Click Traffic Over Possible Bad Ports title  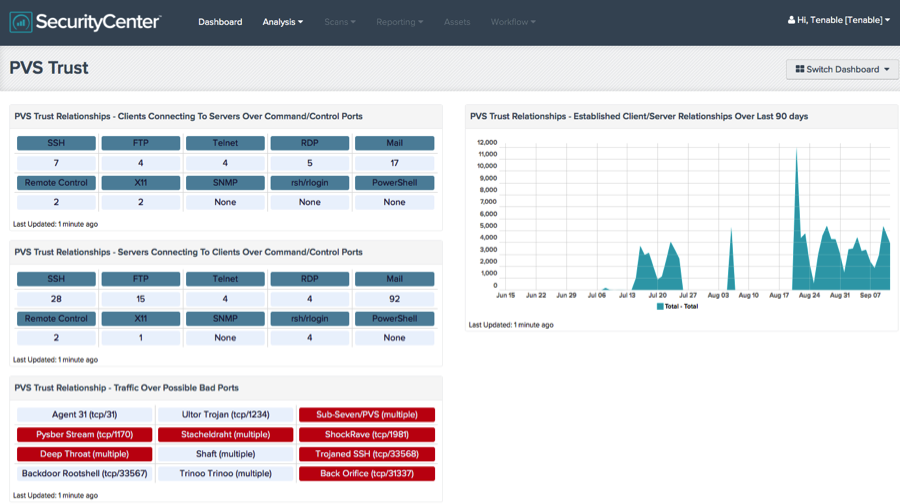tap(126, 388)
